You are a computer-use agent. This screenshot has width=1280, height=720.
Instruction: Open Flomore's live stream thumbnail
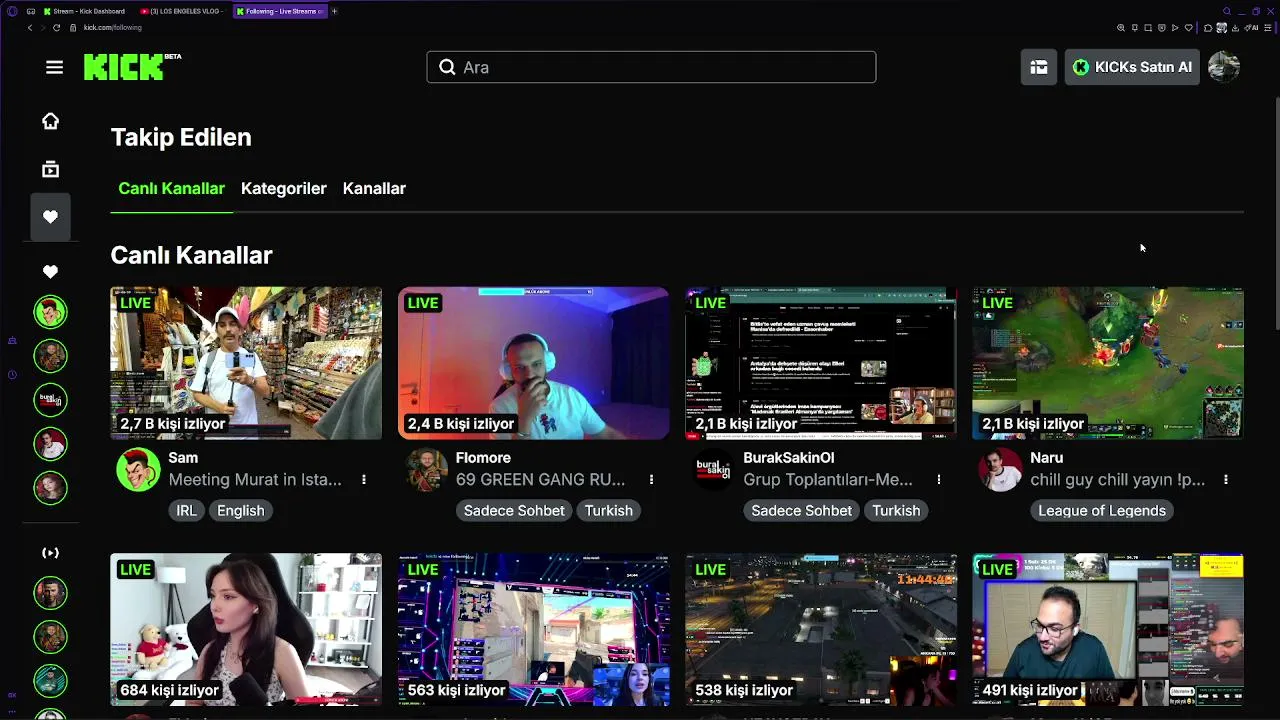pyautogui.click(x=534, y=364)
